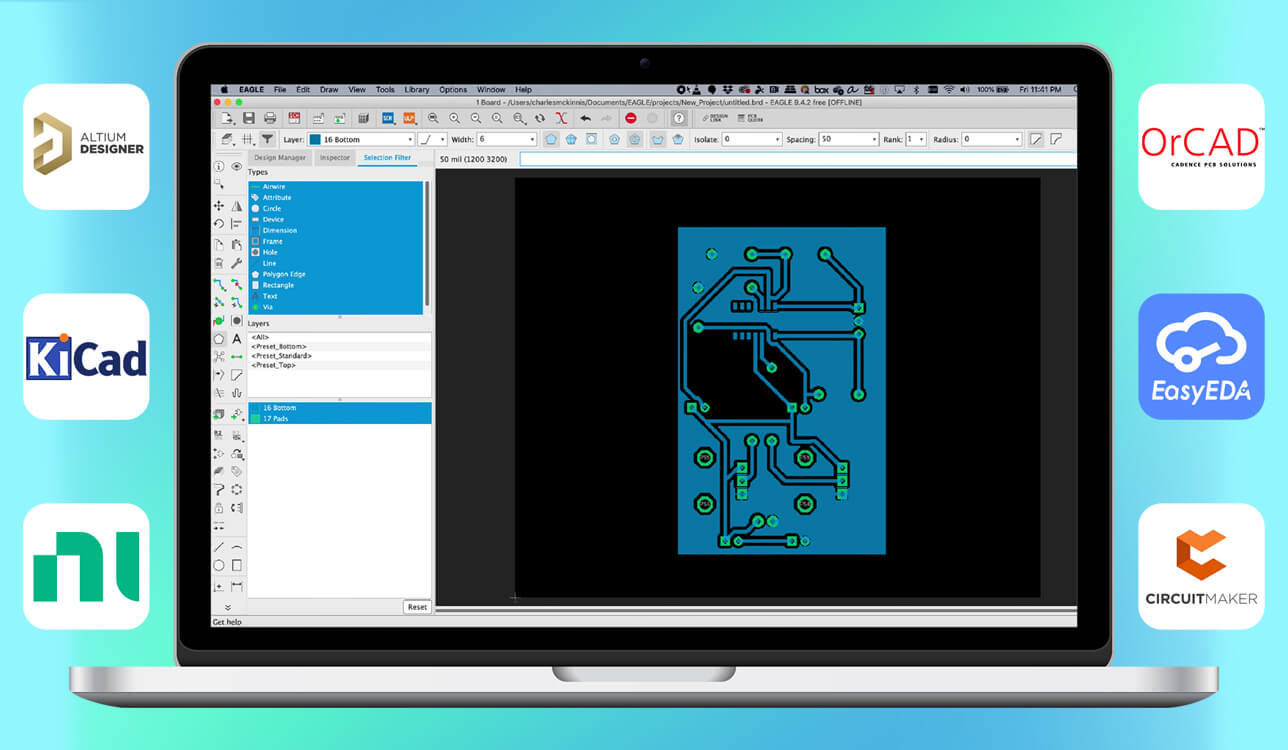Select the Mirror tool icon
The width and height of the screenshot is (1288, 750).
point(237,205)
